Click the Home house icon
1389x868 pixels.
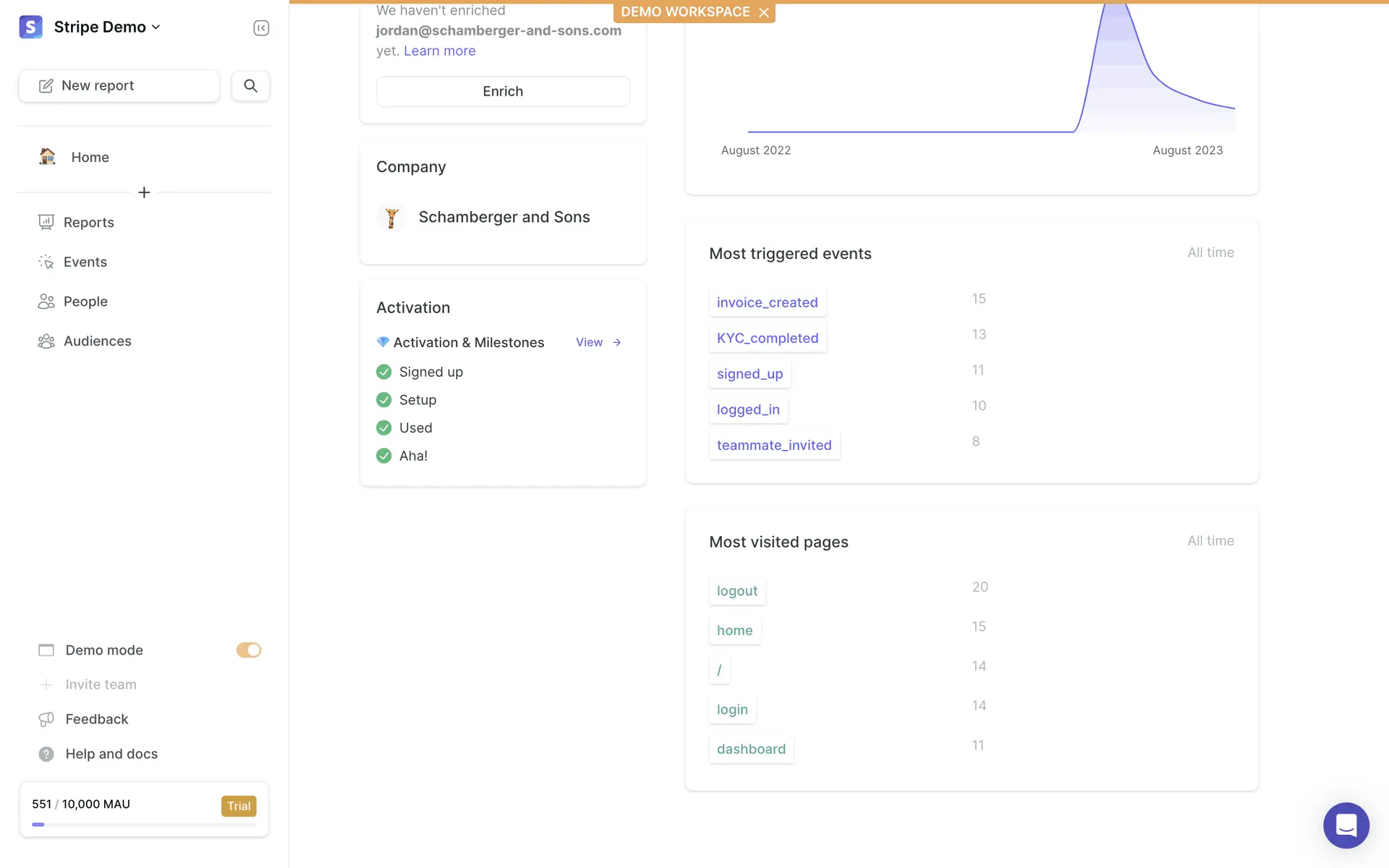click(48, 157)
